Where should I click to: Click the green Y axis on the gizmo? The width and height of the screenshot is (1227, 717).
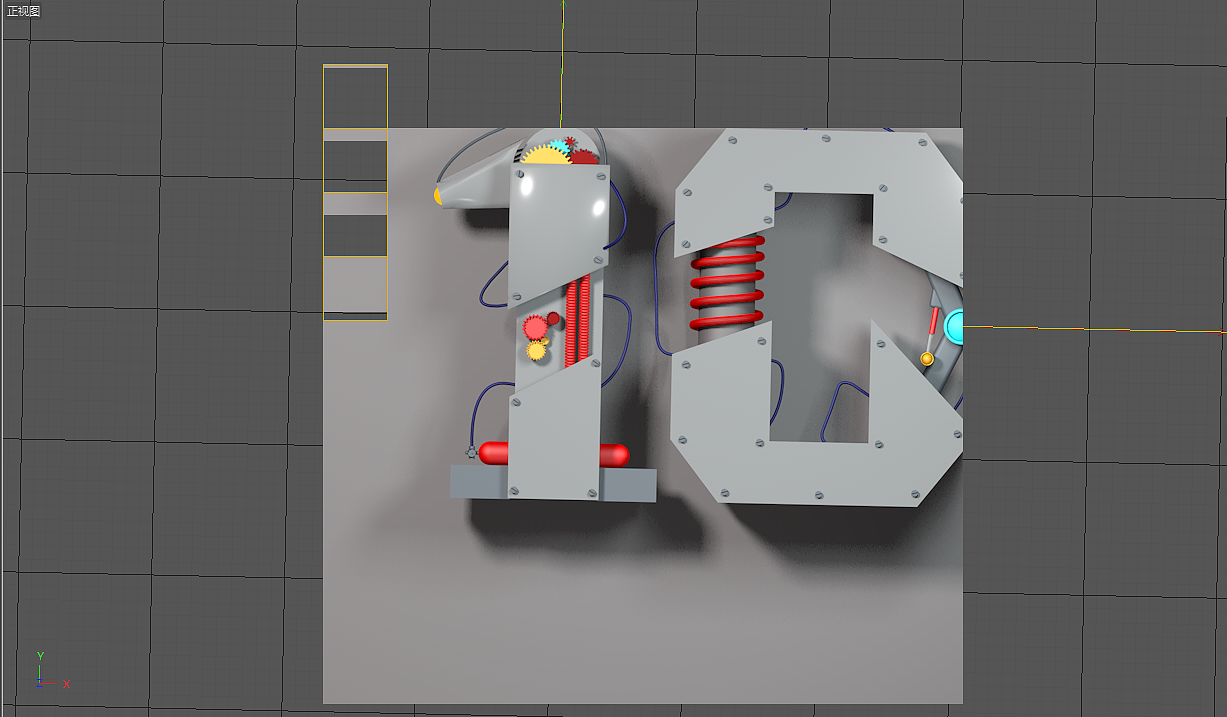click(41, 655)
